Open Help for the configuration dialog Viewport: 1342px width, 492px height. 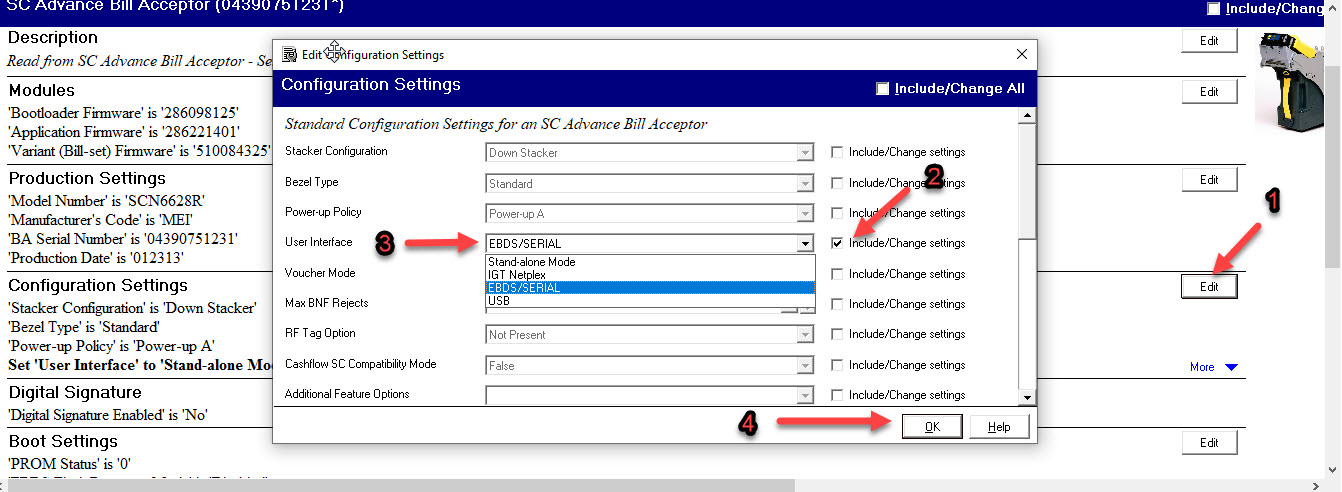tap(999, 427)
